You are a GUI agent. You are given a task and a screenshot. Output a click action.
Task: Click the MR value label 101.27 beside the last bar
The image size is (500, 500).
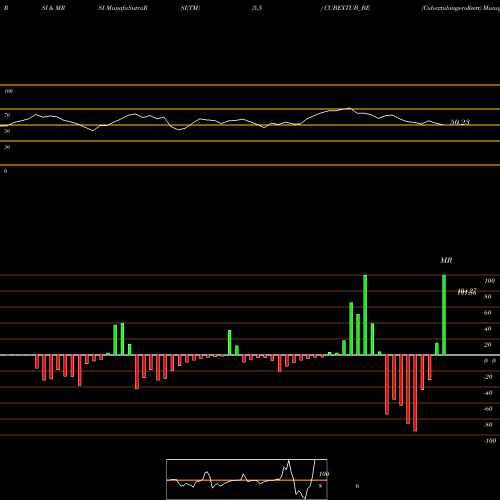(x=467, y=292)
